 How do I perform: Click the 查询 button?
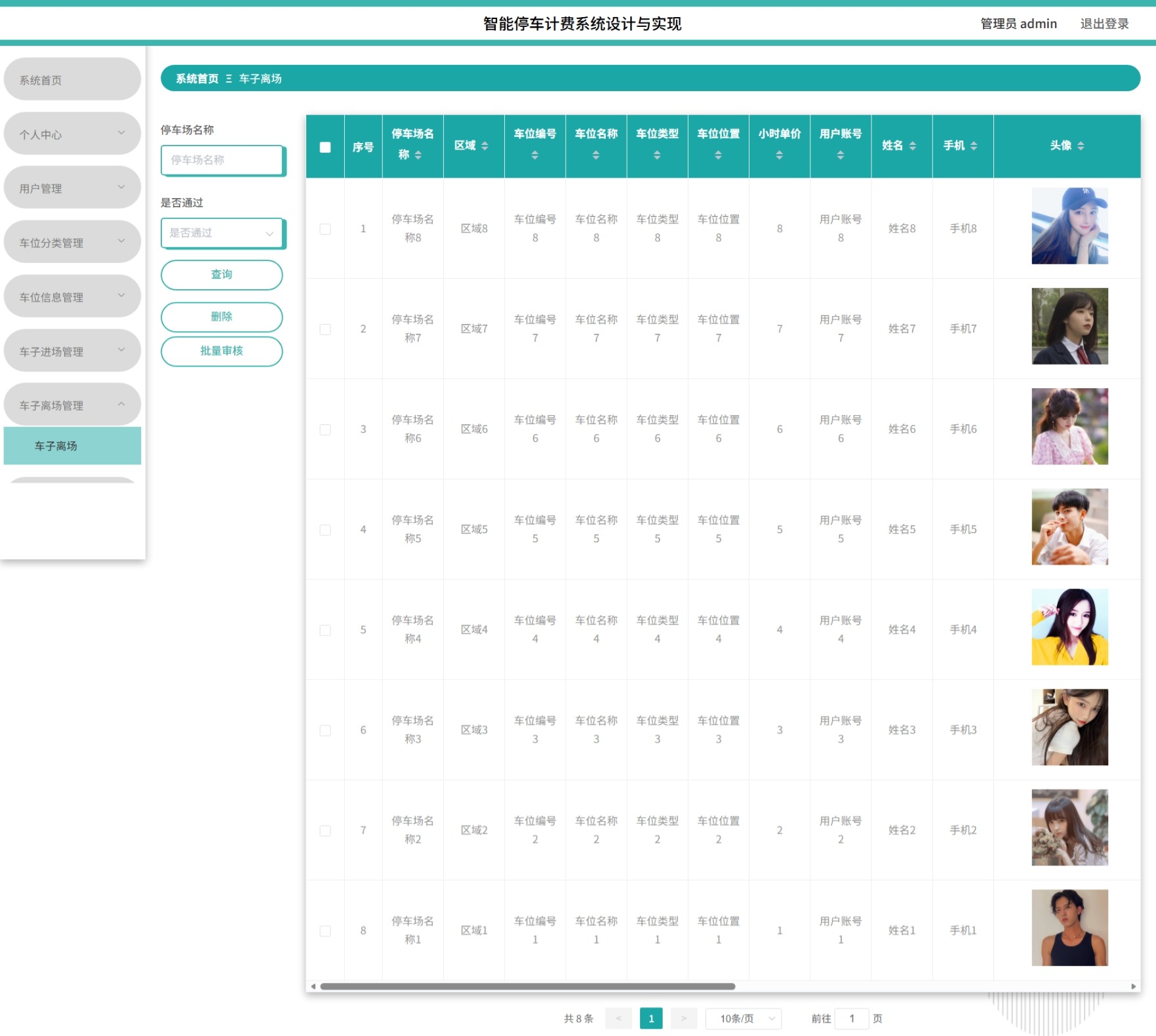pos(222,275)
